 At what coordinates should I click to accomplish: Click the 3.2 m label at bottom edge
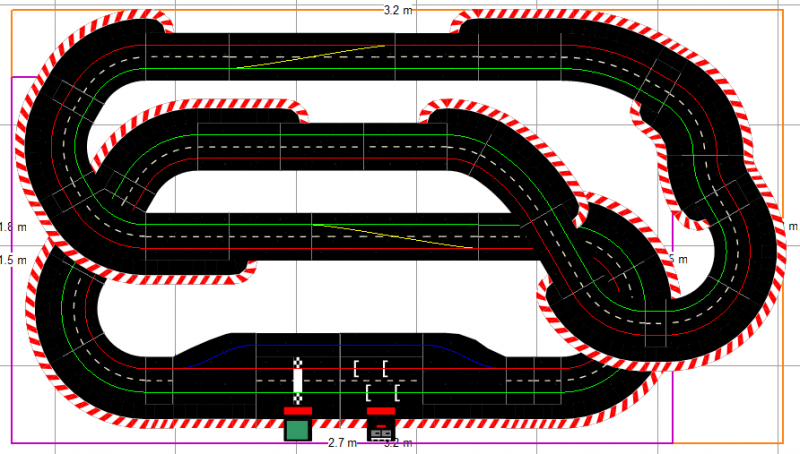coord(398,443)
